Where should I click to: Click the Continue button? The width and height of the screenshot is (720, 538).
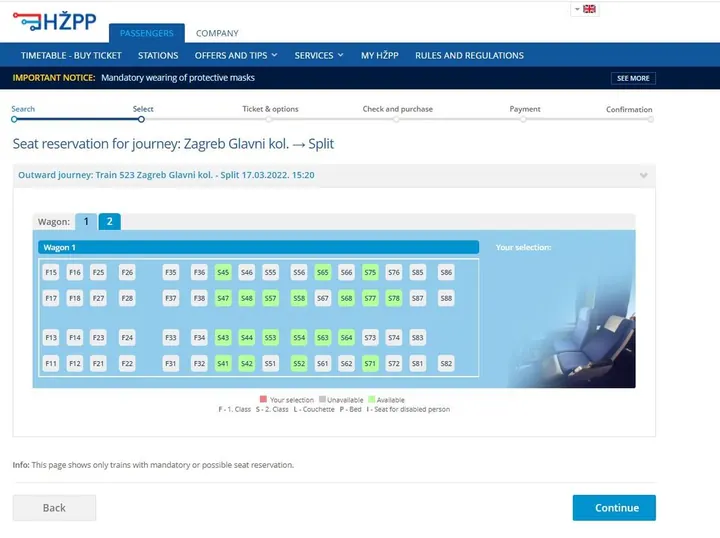tap(614, 508)
